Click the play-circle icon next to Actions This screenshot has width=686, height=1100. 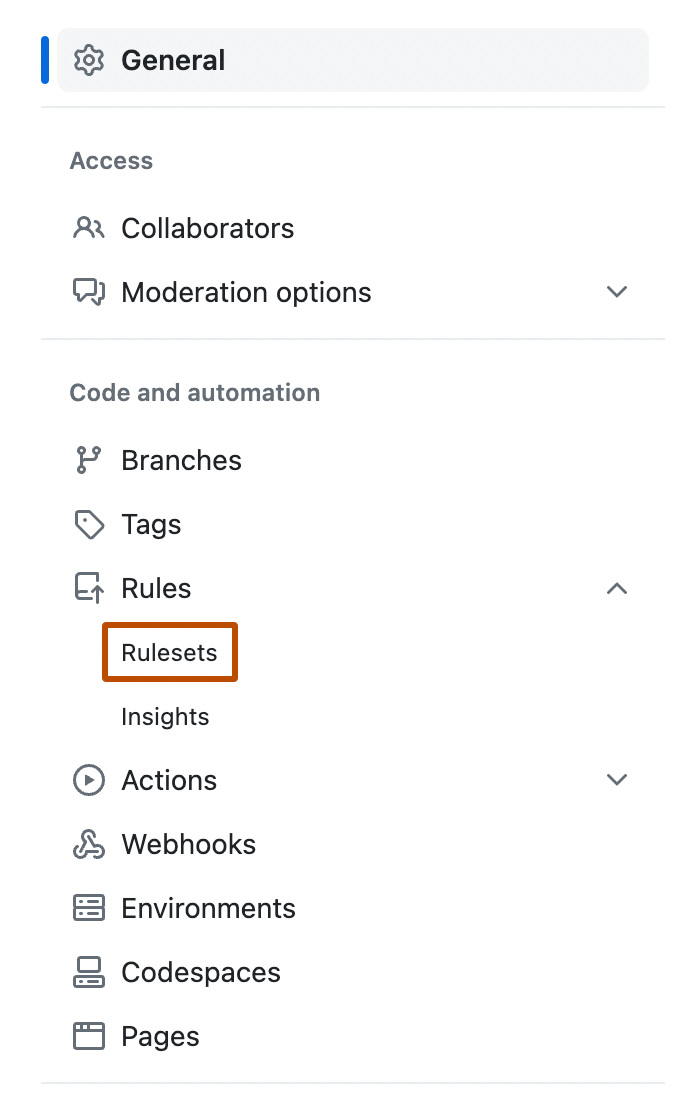pos(89,780)
